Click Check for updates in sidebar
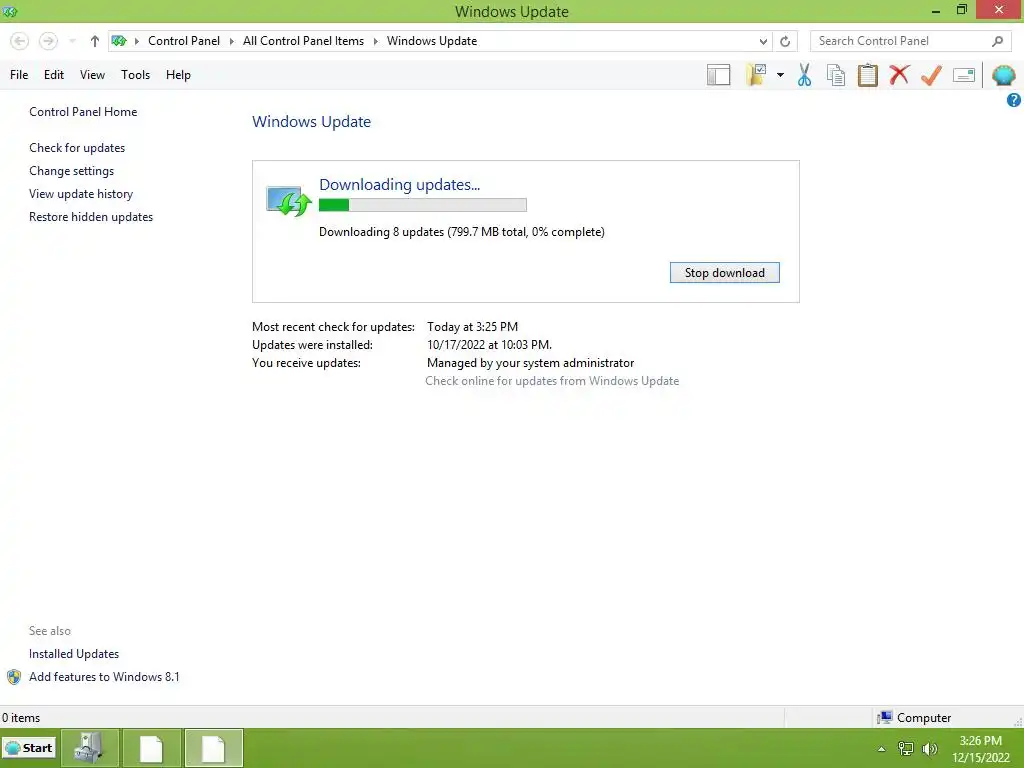This screenshot has height=768, width=1024. (x=77, y=148)
